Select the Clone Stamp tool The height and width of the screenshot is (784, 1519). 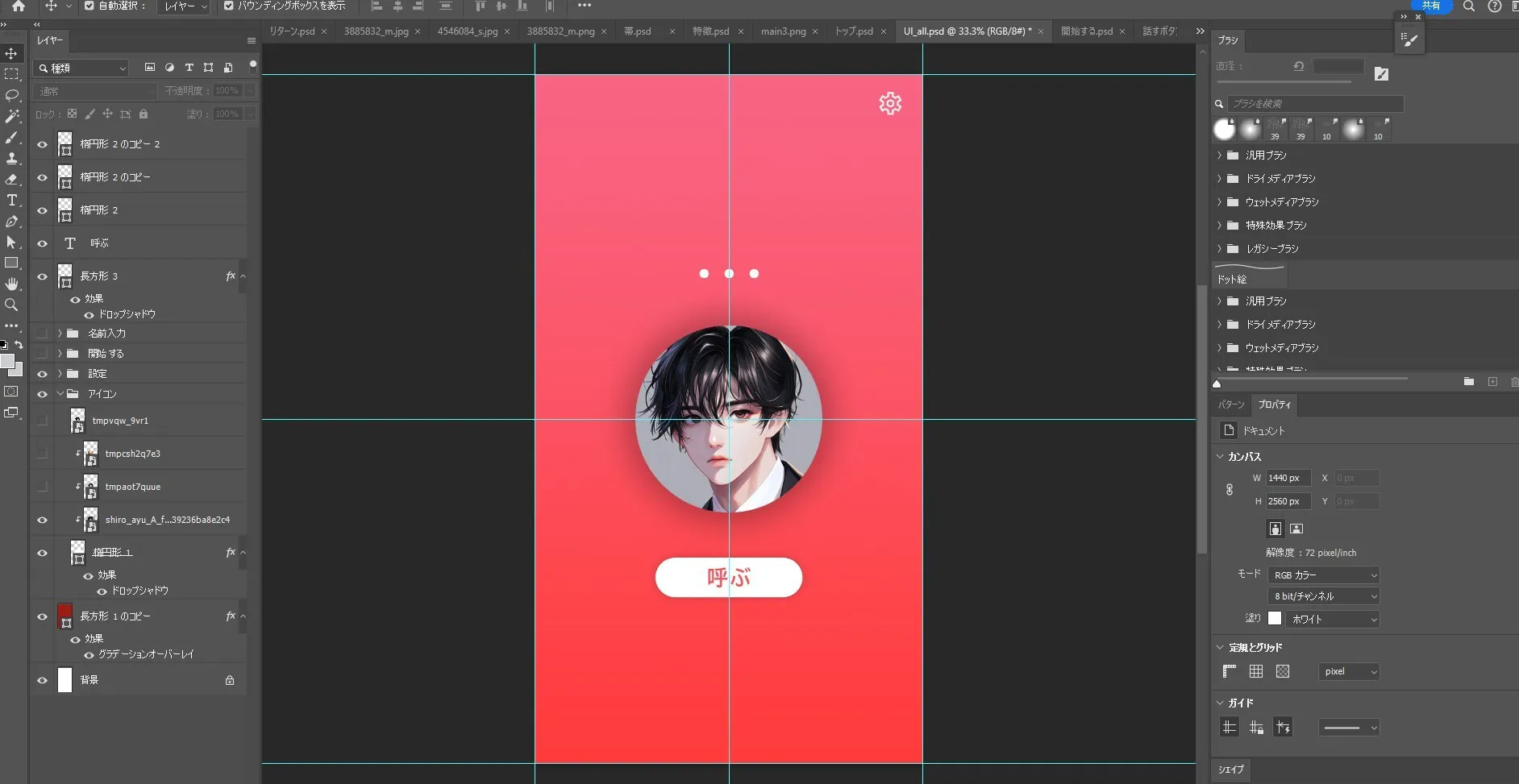[x=11, y=159]
